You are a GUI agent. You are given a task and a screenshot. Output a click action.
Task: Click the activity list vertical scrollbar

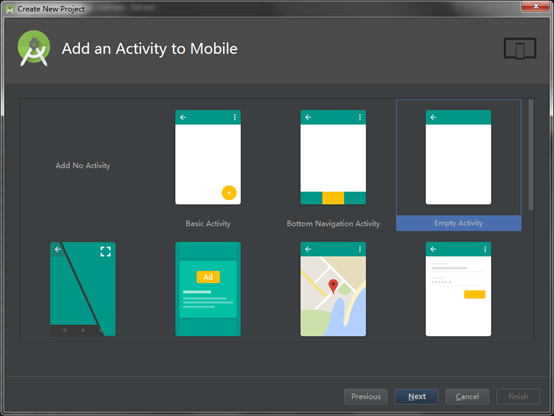(x=531, y=155)
